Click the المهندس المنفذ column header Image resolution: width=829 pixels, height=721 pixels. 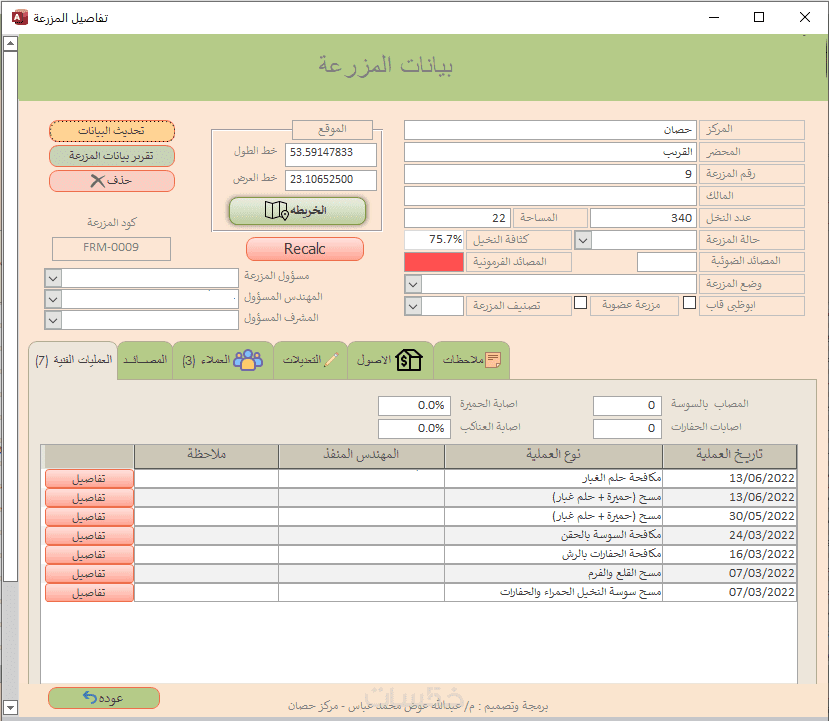coord(361,456)
